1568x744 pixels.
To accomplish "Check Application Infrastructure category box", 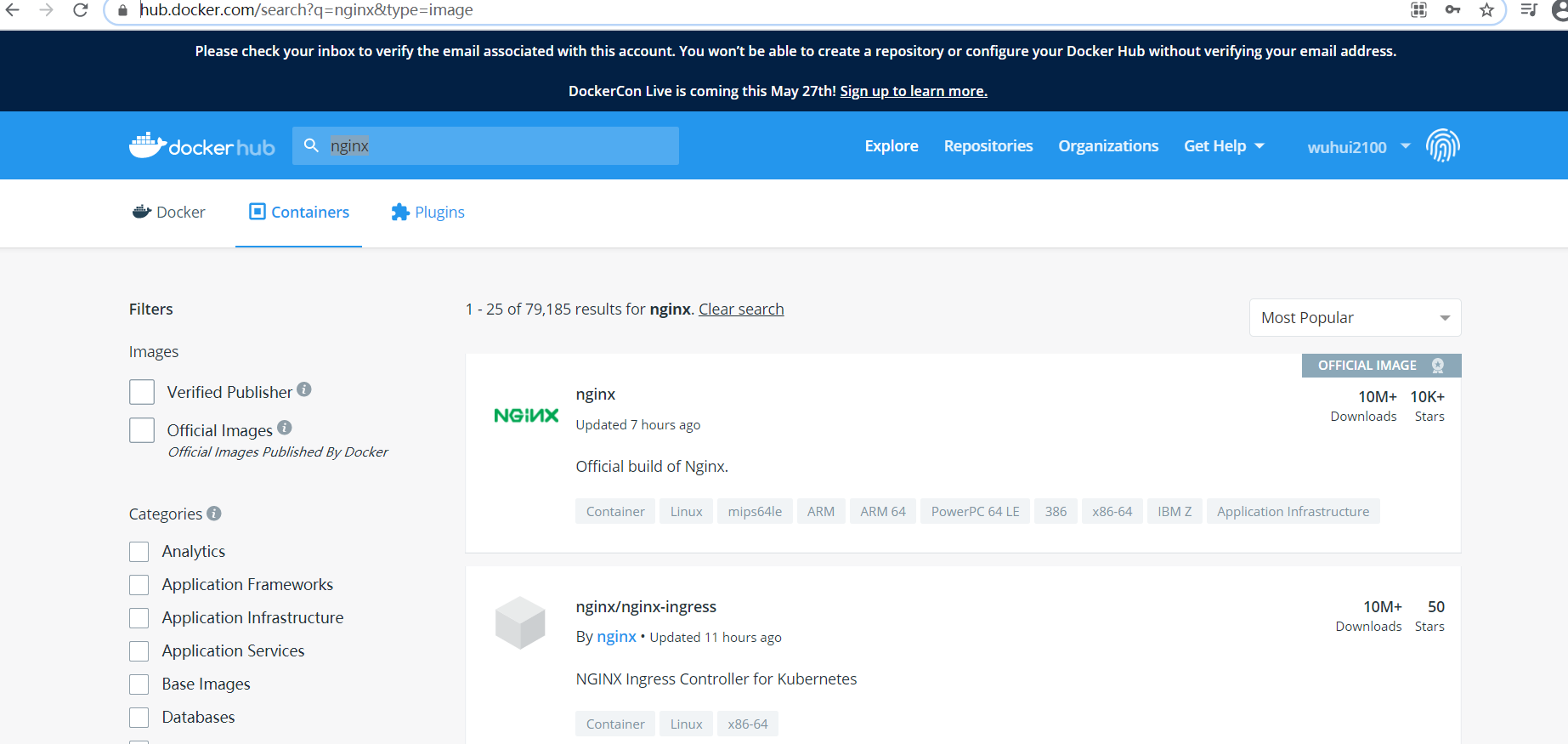I will point(139,618).
